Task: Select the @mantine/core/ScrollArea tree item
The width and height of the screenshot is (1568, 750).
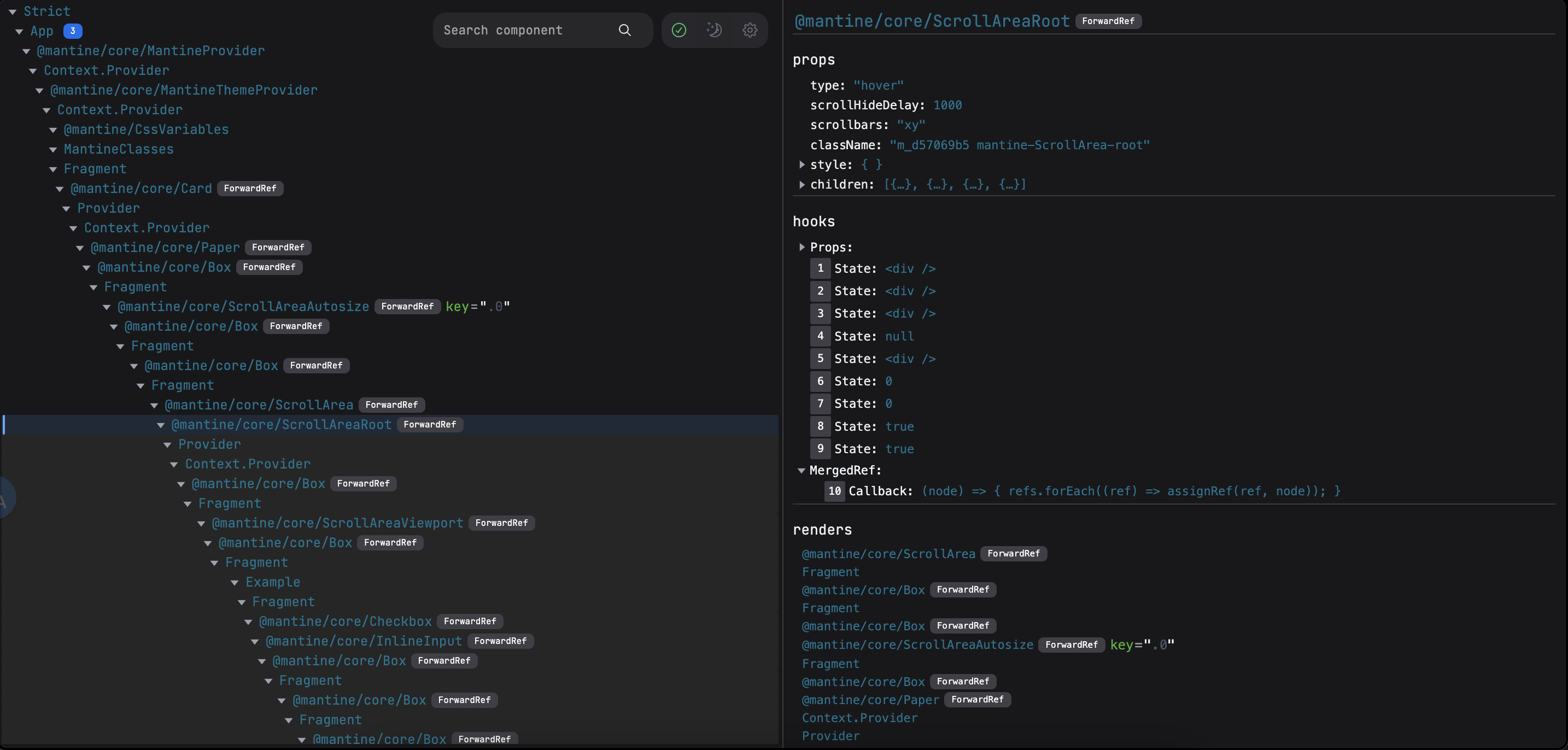Action: [x=259, y=405]
